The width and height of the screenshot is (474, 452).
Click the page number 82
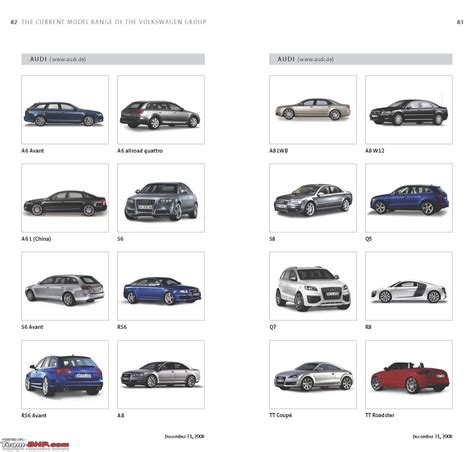click(14, 22)
